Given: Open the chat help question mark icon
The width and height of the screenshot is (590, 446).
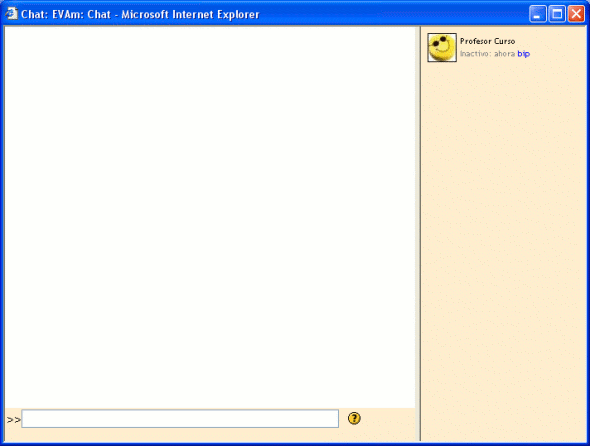Looking at the screenshot, I should (x=354, y=418).
